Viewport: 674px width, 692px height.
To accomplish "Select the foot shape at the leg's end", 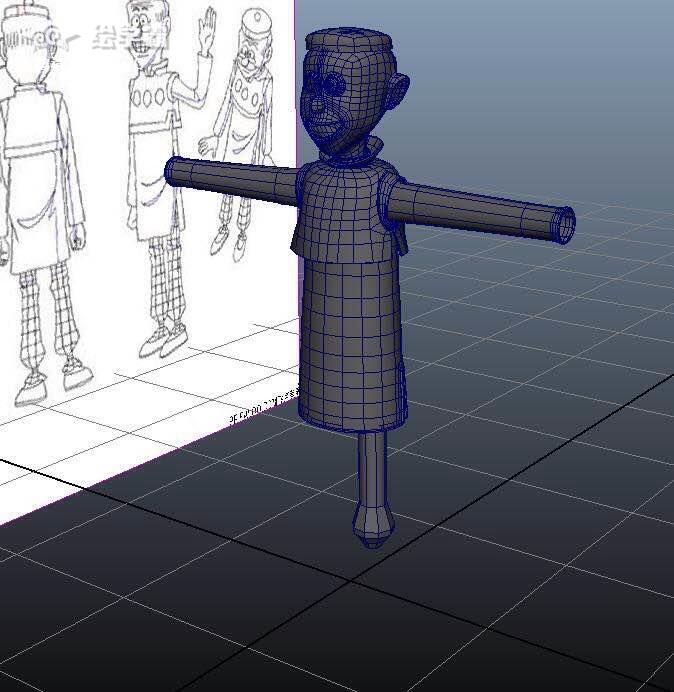I will coord(373,525).
